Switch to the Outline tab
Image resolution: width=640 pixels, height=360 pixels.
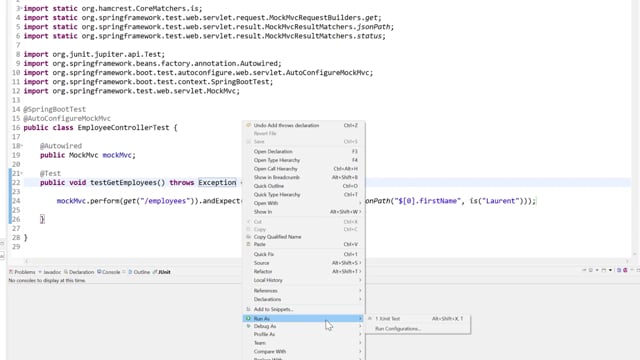(x=139, y=272)
